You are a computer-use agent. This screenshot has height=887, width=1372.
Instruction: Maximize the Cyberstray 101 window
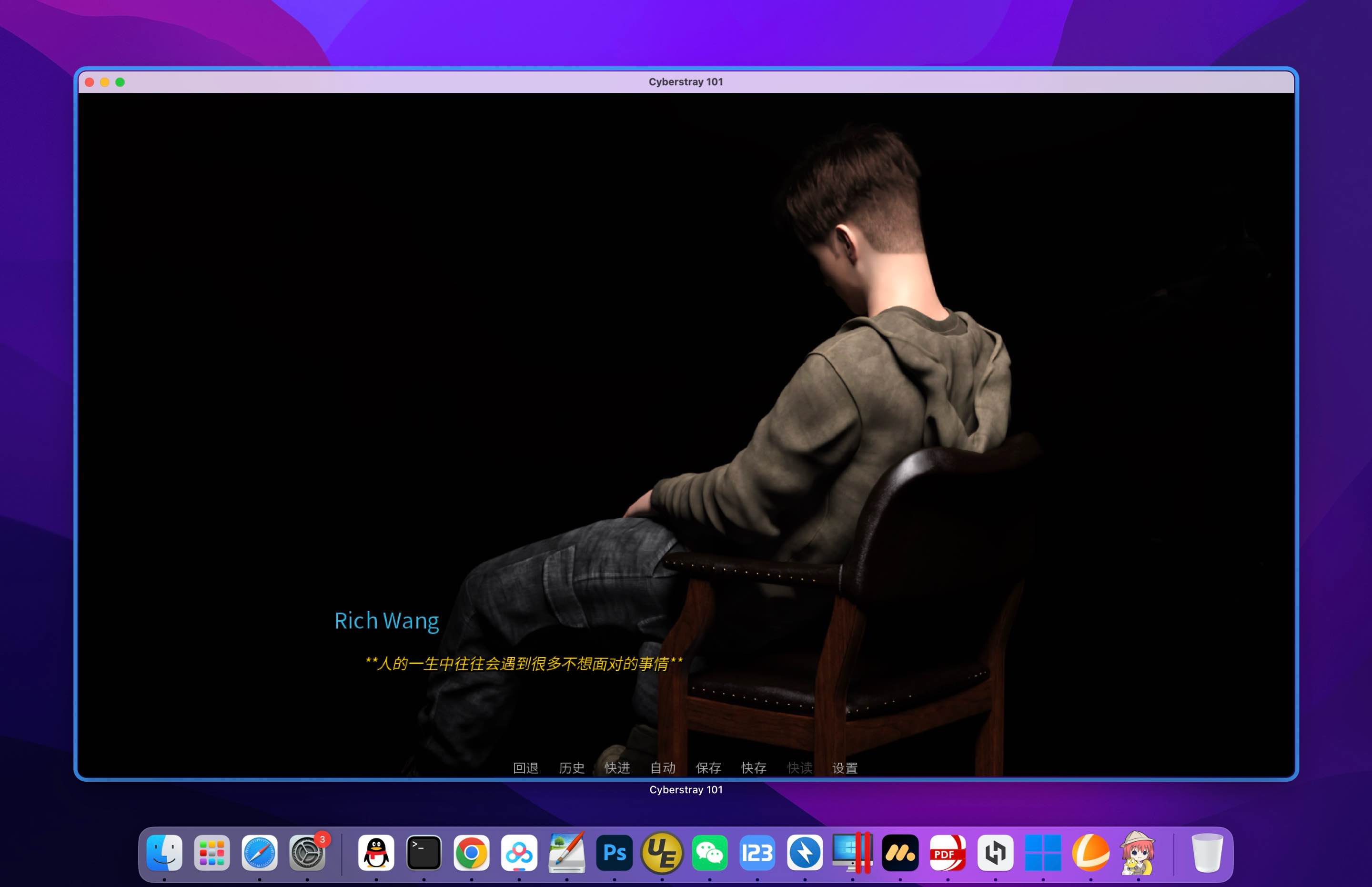[x=120, y=82]
